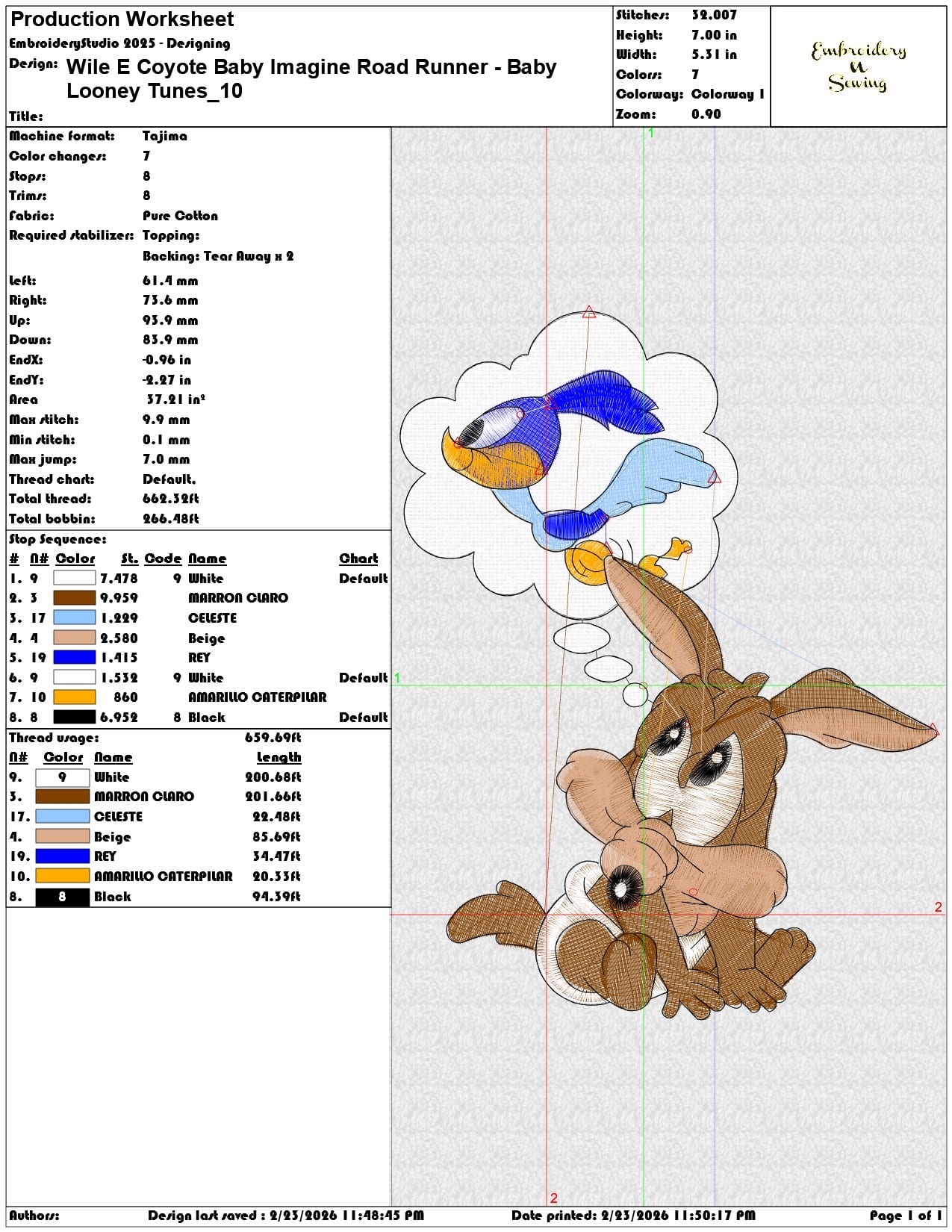The width and height of the screenshot is (952, 1232).
Task: Click total bobbin value 266.48ft
Action: pyautogui.click(x=171, y=519)
